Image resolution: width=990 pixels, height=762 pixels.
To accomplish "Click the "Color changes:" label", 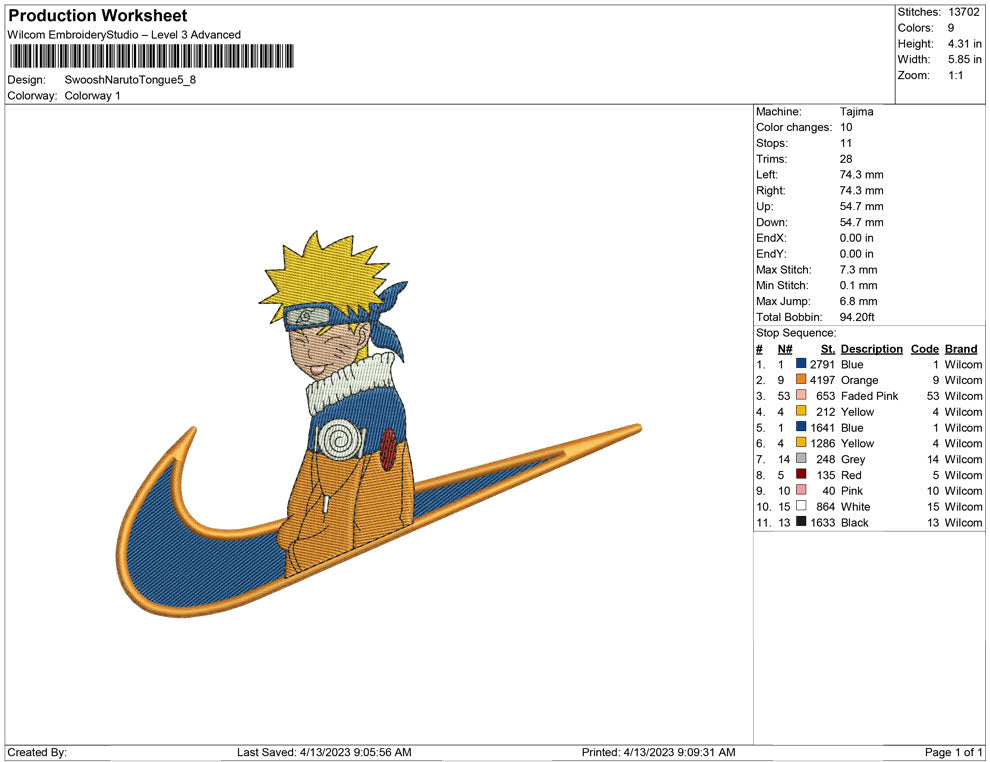I will [x=794, y=128].
